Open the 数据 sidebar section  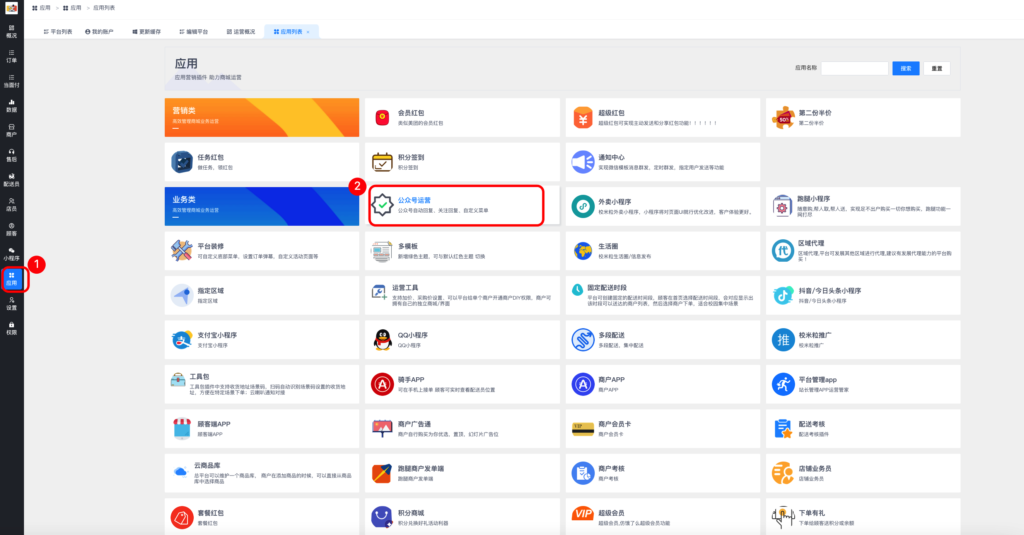pos(11,106)
